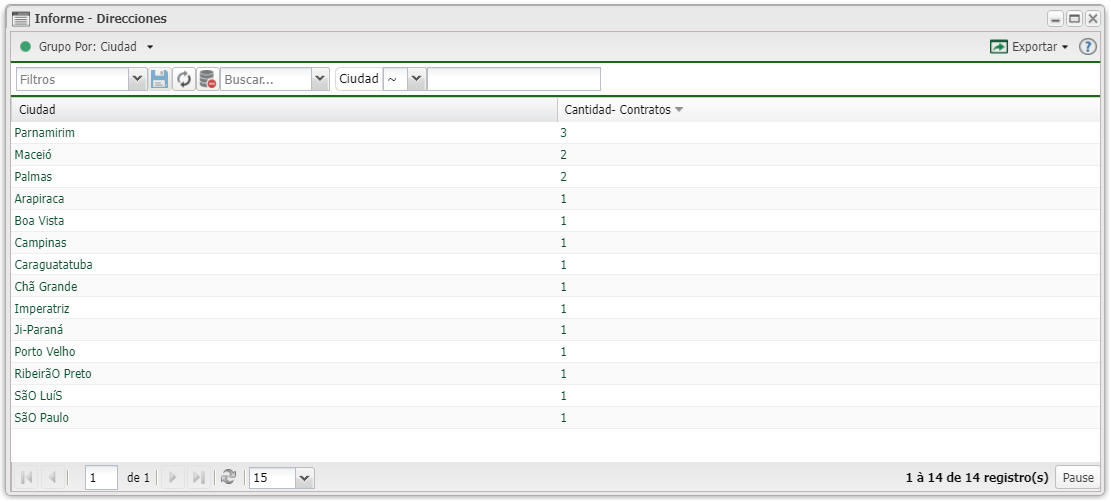Refresh the grid using the pagination refresh icon
The height and width of the screenshot is (502, 1111).
(x=227, y=478)
